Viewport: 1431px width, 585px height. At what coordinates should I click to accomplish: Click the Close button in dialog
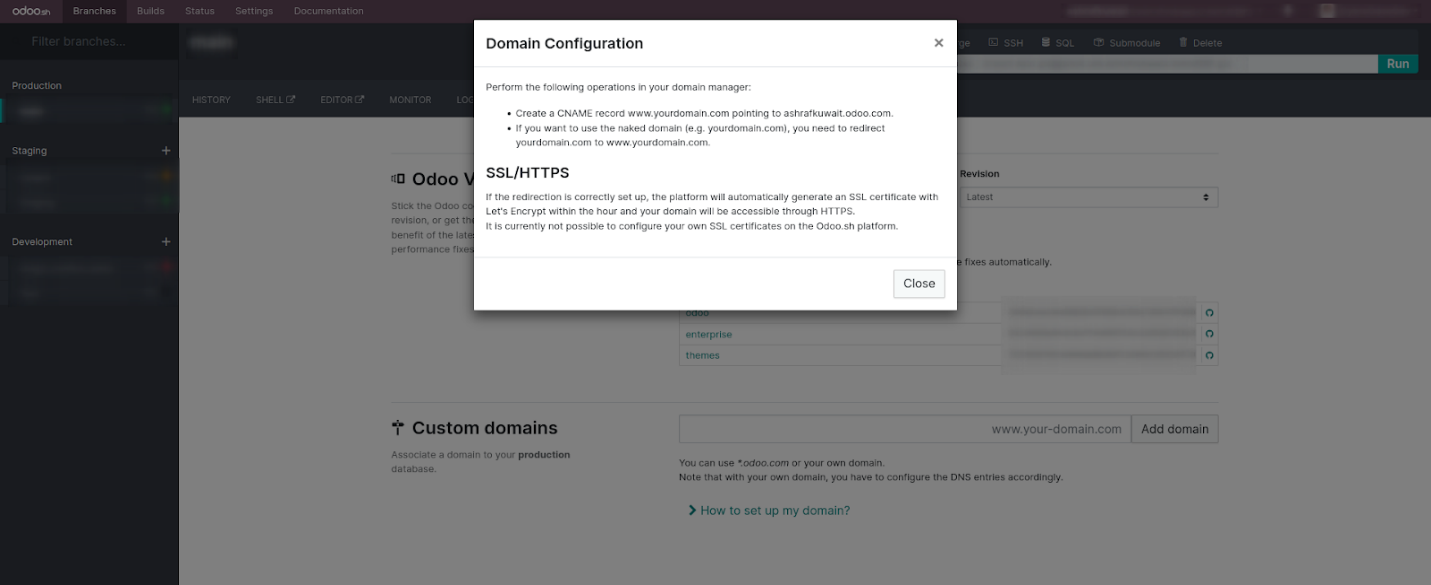[919, 283]
